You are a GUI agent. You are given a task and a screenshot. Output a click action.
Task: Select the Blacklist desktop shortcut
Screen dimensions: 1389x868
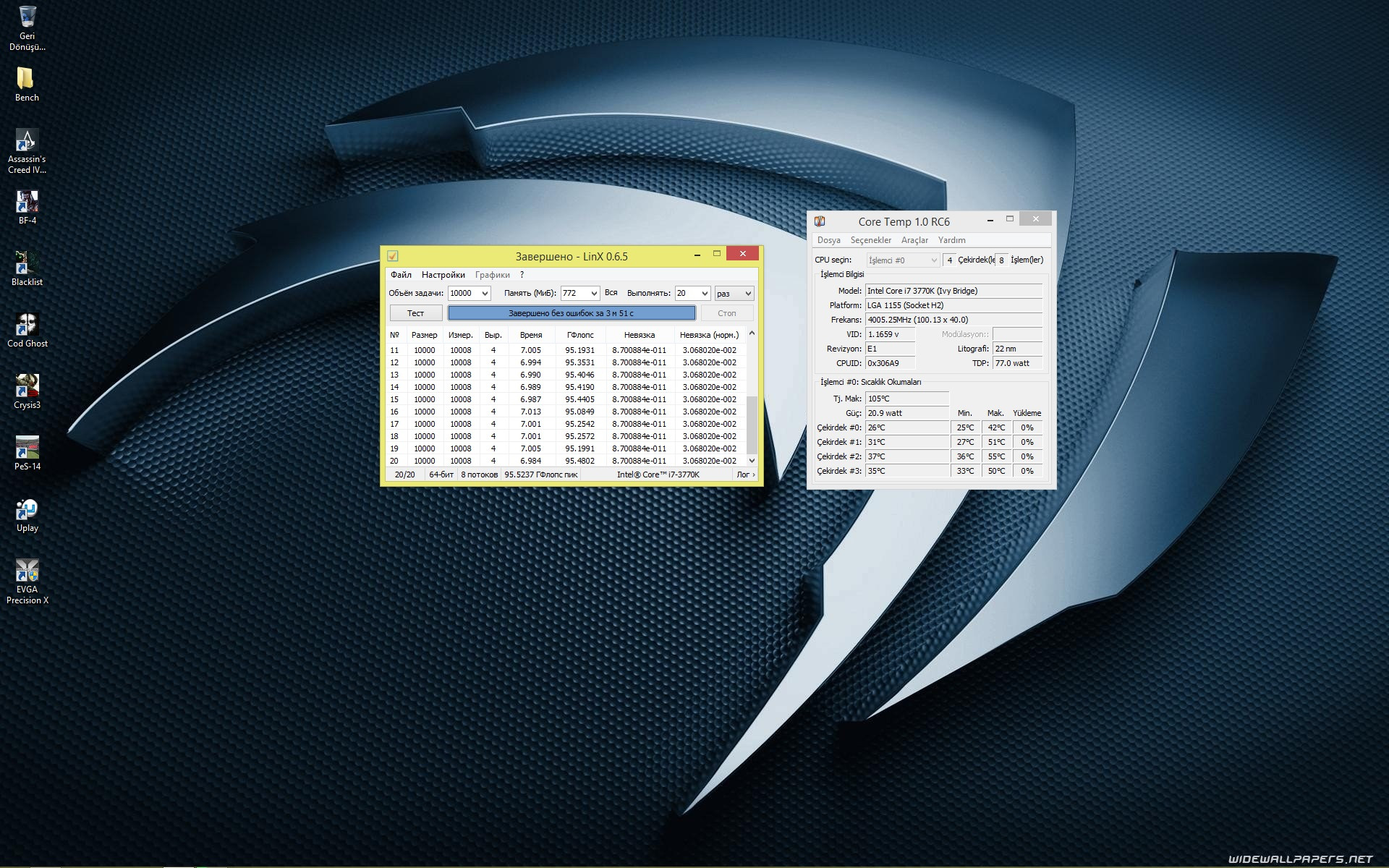coord(27,268)
